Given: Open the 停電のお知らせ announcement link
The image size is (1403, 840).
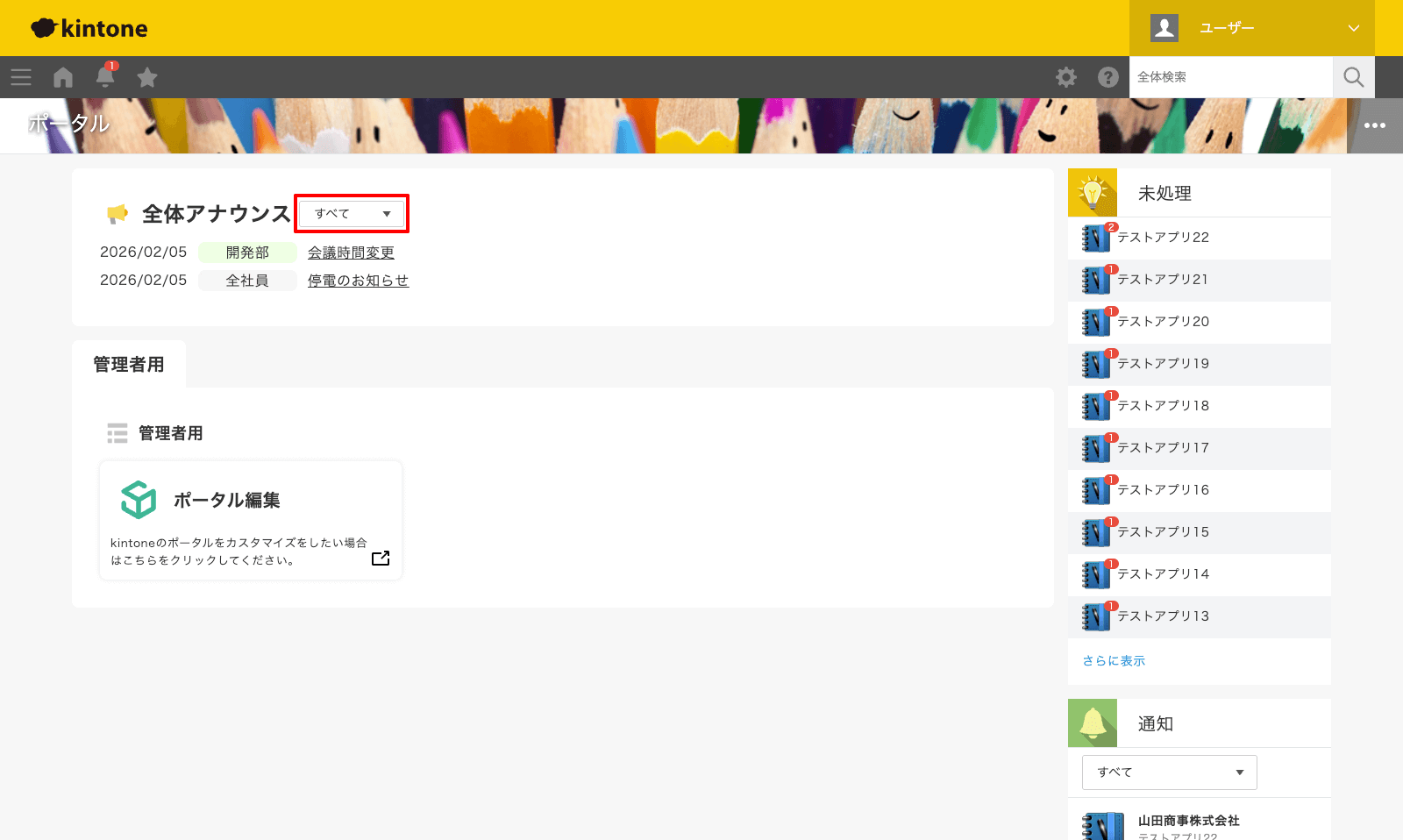Looking at the screenshot, I should 358,281.
